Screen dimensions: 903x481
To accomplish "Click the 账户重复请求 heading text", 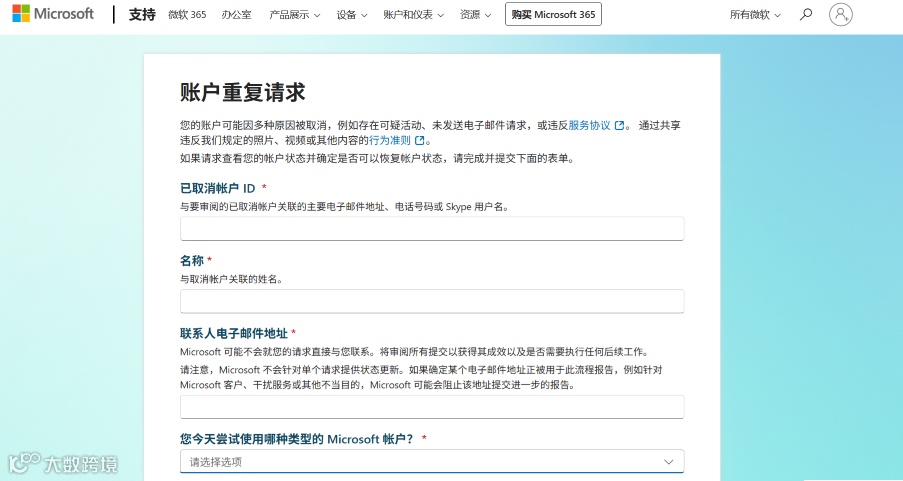I will click(242, 92).
